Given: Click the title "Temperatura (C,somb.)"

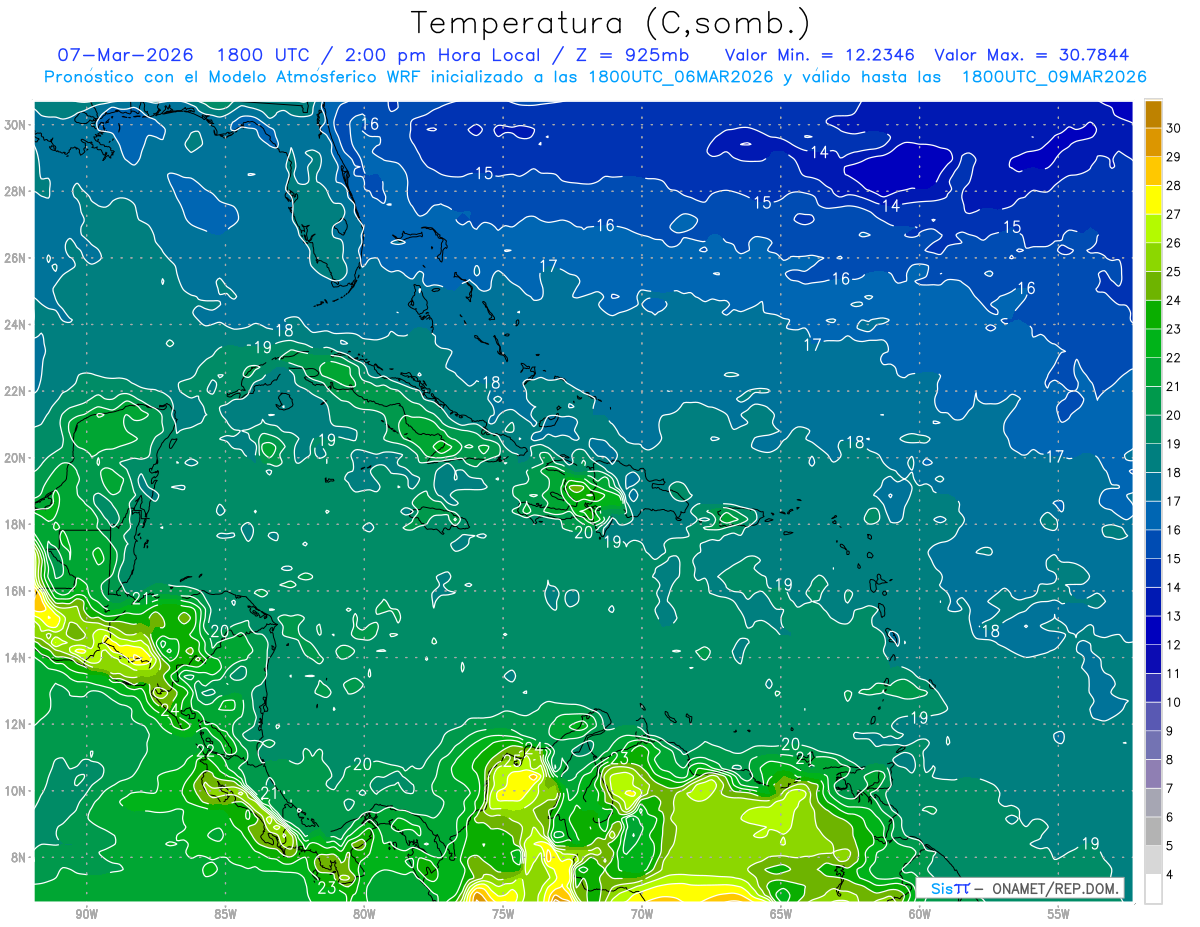Looking at the screenshot, I should click(x=611, y=23).
